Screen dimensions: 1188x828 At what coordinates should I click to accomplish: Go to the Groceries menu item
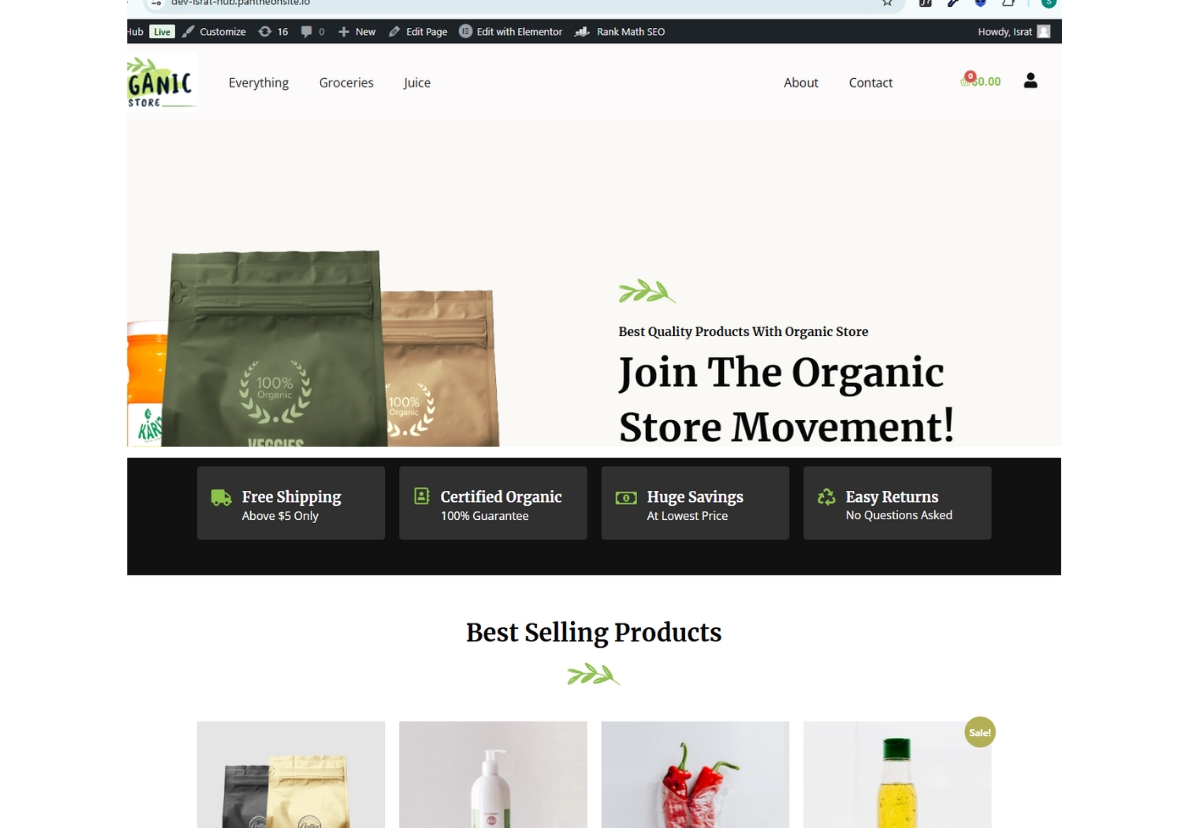(346, 83)
